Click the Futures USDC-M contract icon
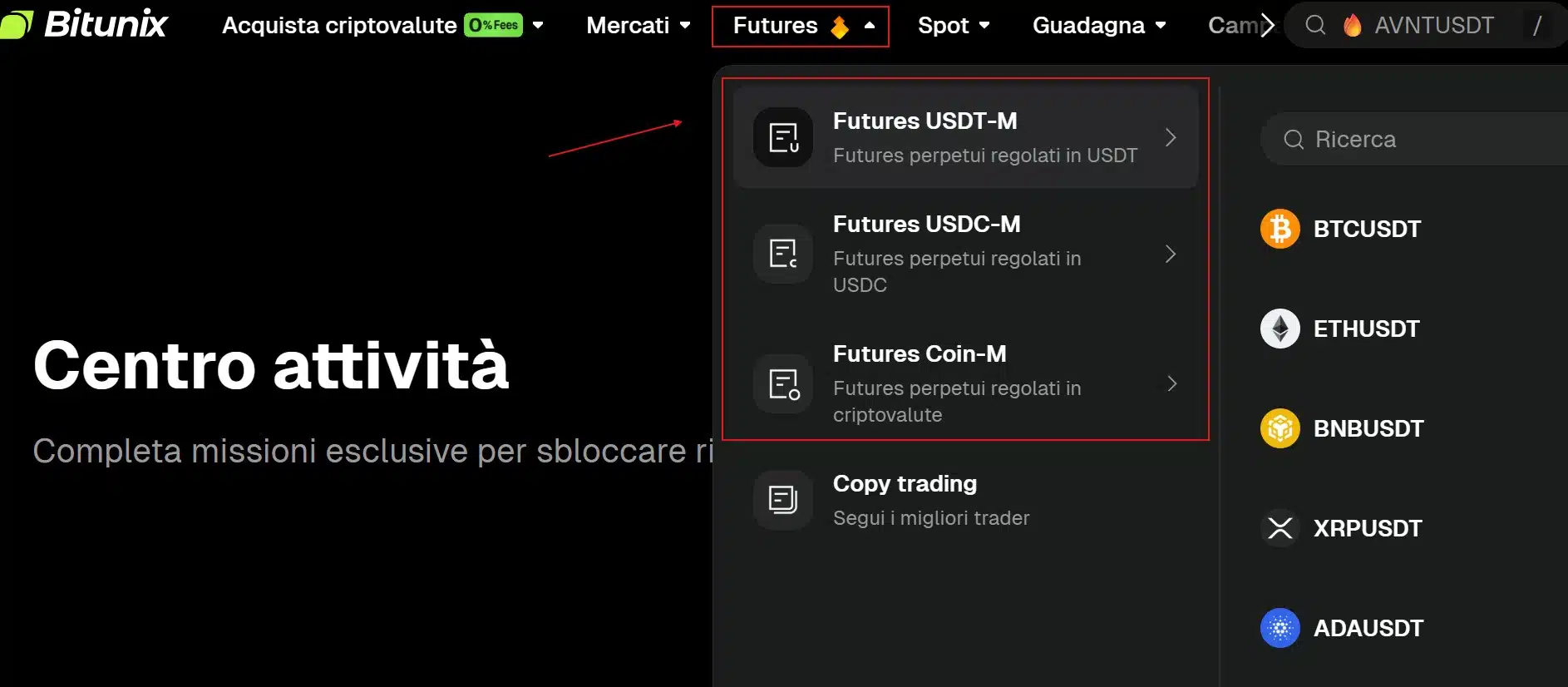This screenshot has height=687, width=1568. click(x=782, y=254)
